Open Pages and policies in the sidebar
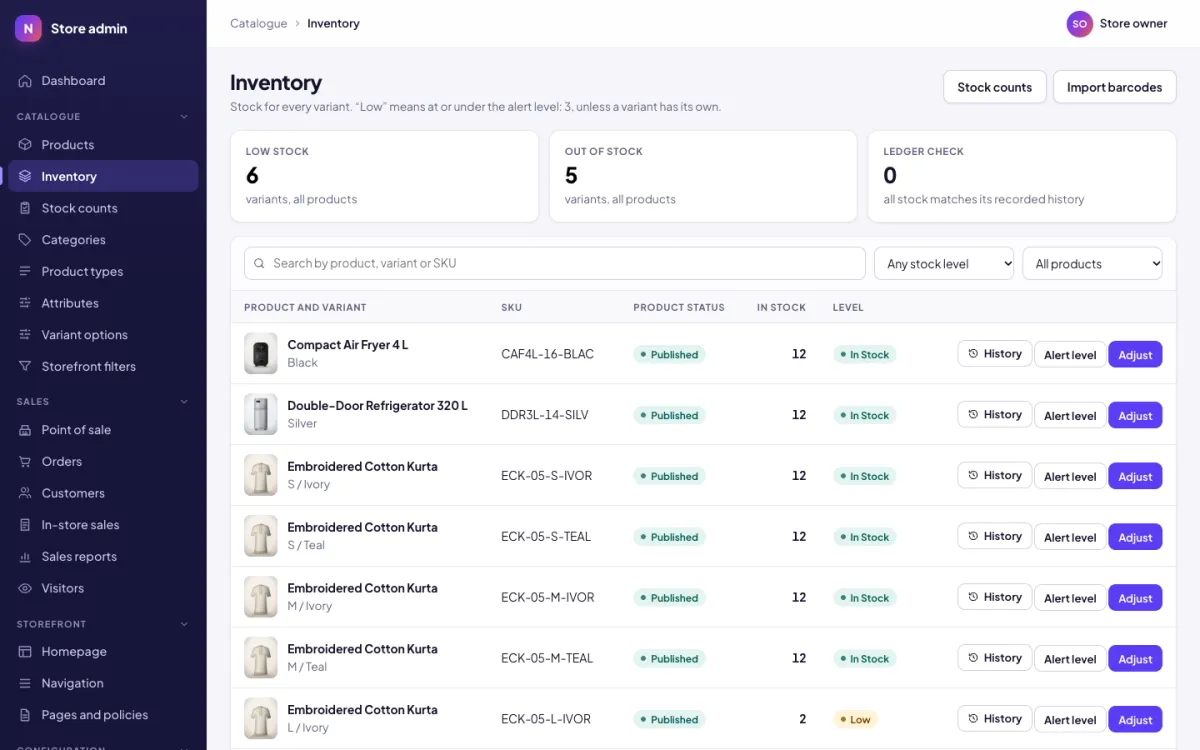Screen dimensions: 1200x750 click(x=103, y=715)
